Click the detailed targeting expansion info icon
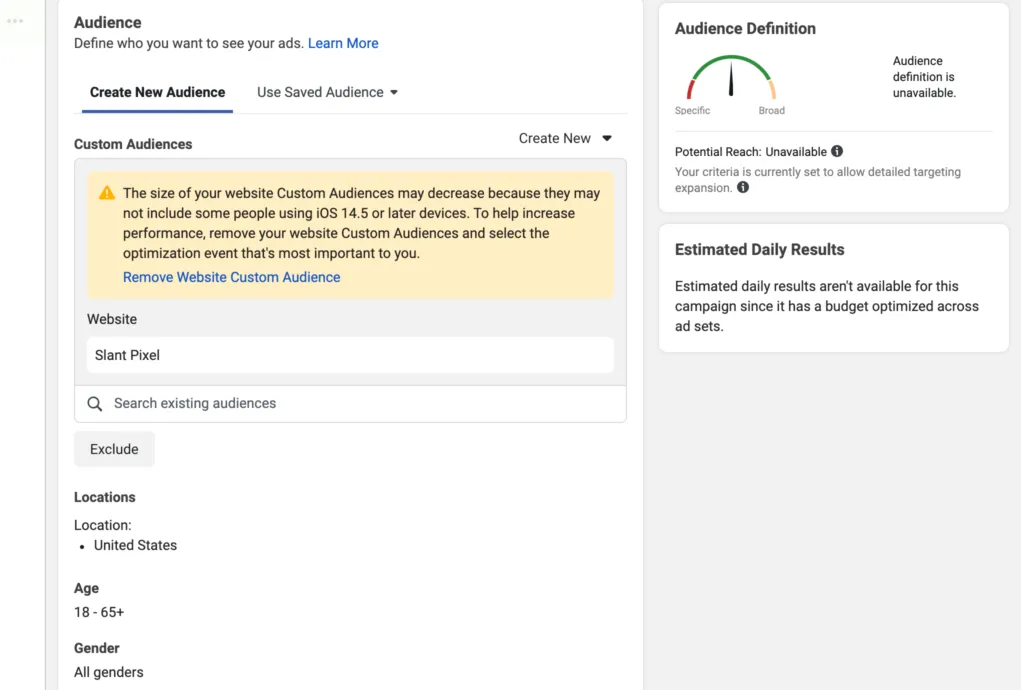The image size is (1021, 690). [x=742, y=187]
